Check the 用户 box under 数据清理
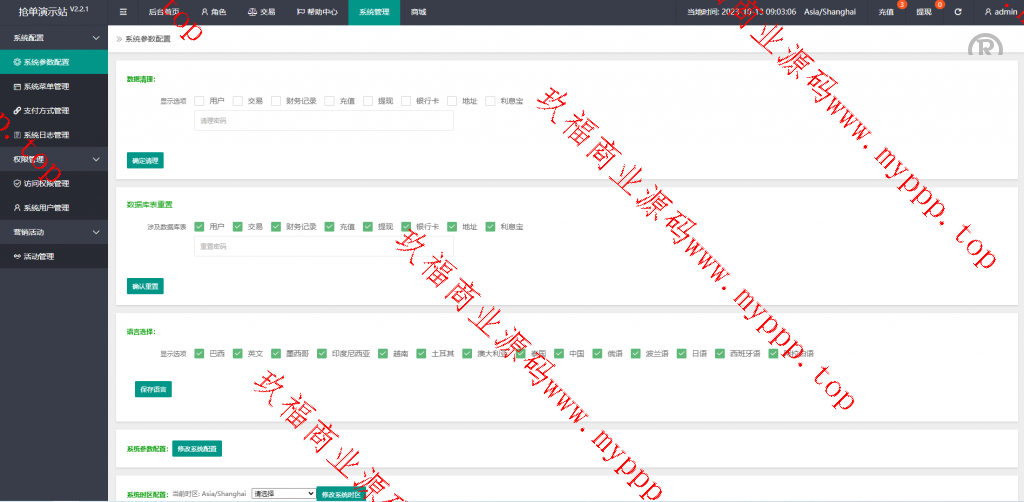Viewport: 1024px width, 502px height. pyautogui.click(x=200, y=101)
